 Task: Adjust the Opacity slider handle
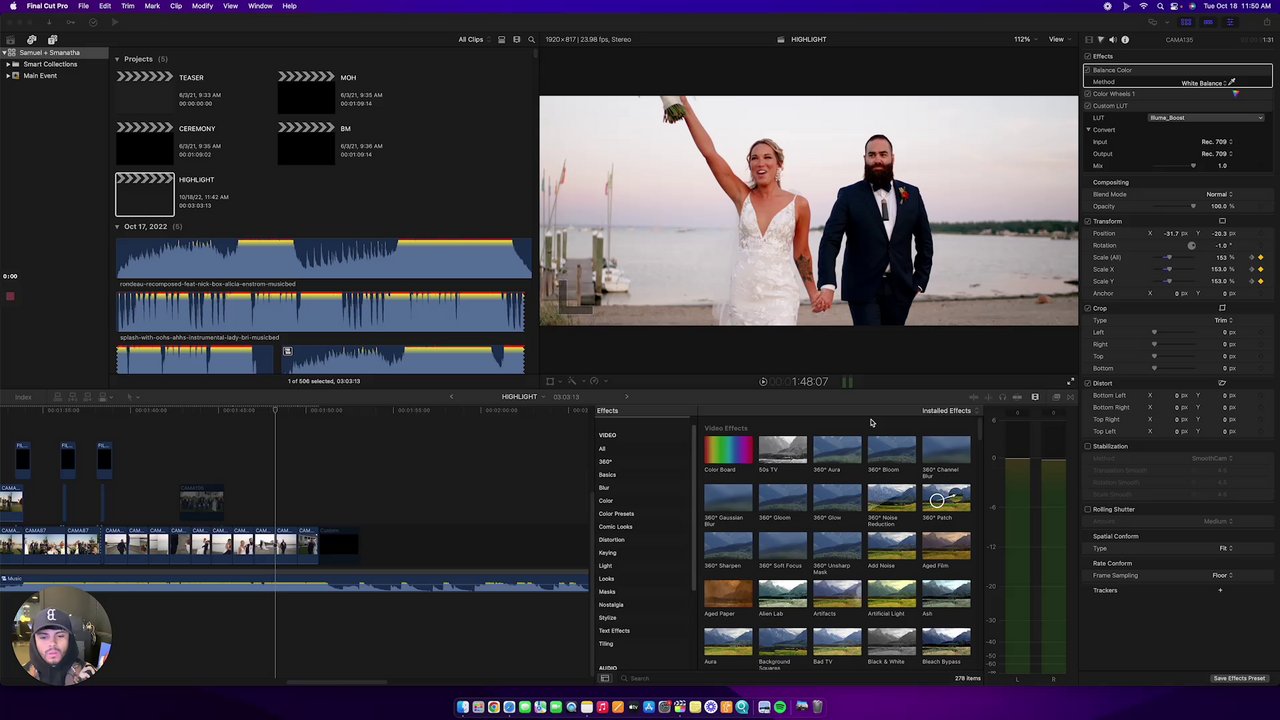[x=1193, y=206]
